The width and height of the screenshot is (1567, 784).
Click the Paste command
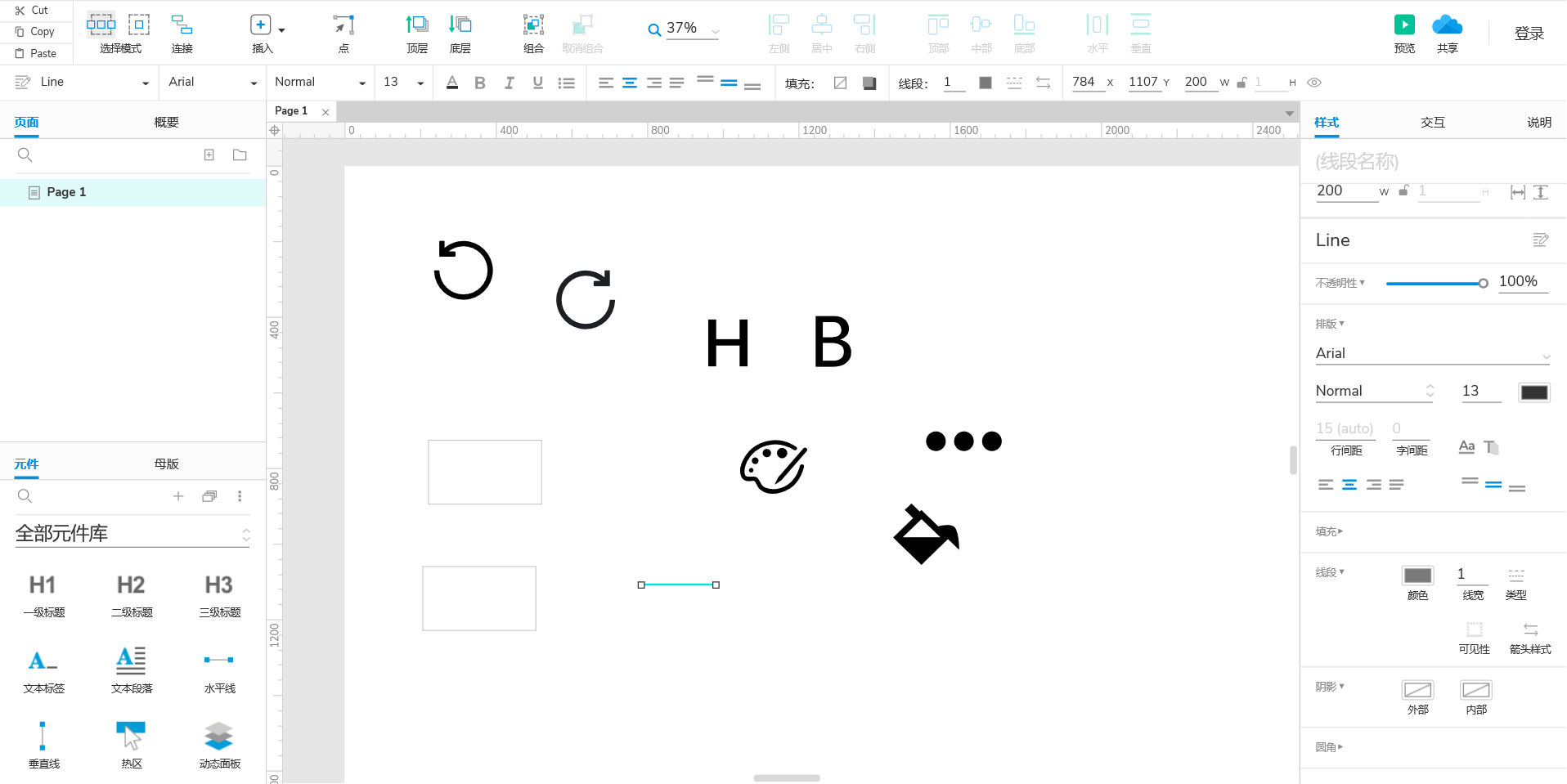(x=36, y=53)
